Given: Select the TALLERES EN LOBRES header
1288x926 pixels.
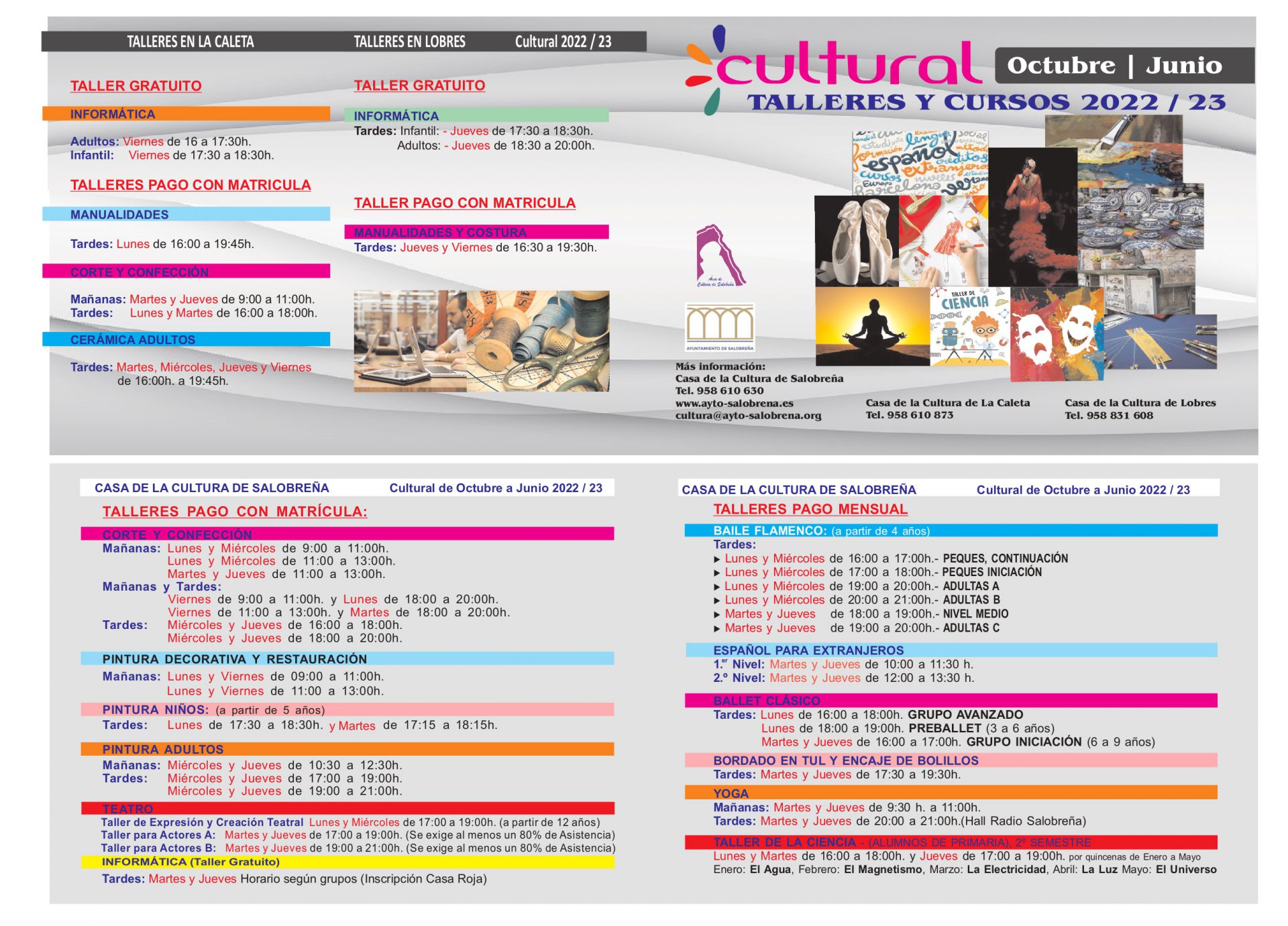Looking at the screenshot, I should coord(409,42).
